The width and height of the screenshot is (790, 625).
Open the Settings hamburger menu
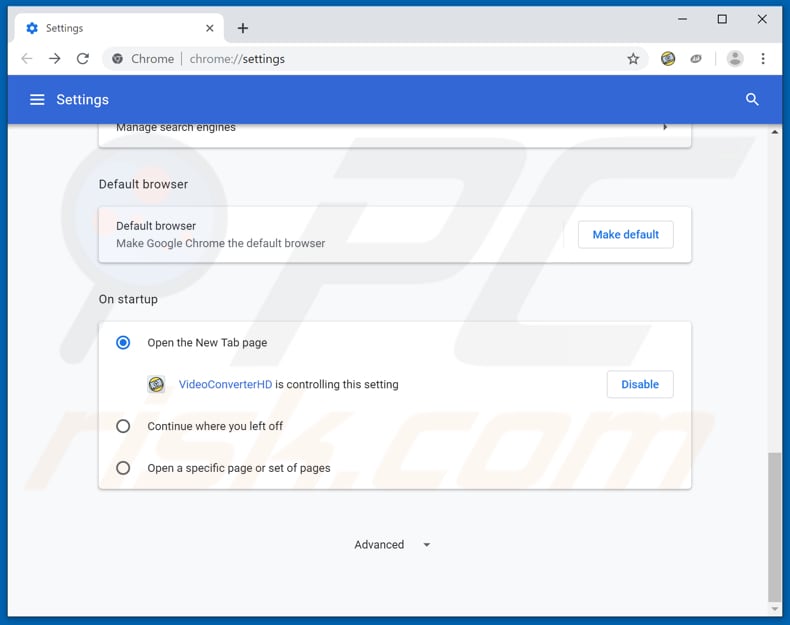click(37, 100)
